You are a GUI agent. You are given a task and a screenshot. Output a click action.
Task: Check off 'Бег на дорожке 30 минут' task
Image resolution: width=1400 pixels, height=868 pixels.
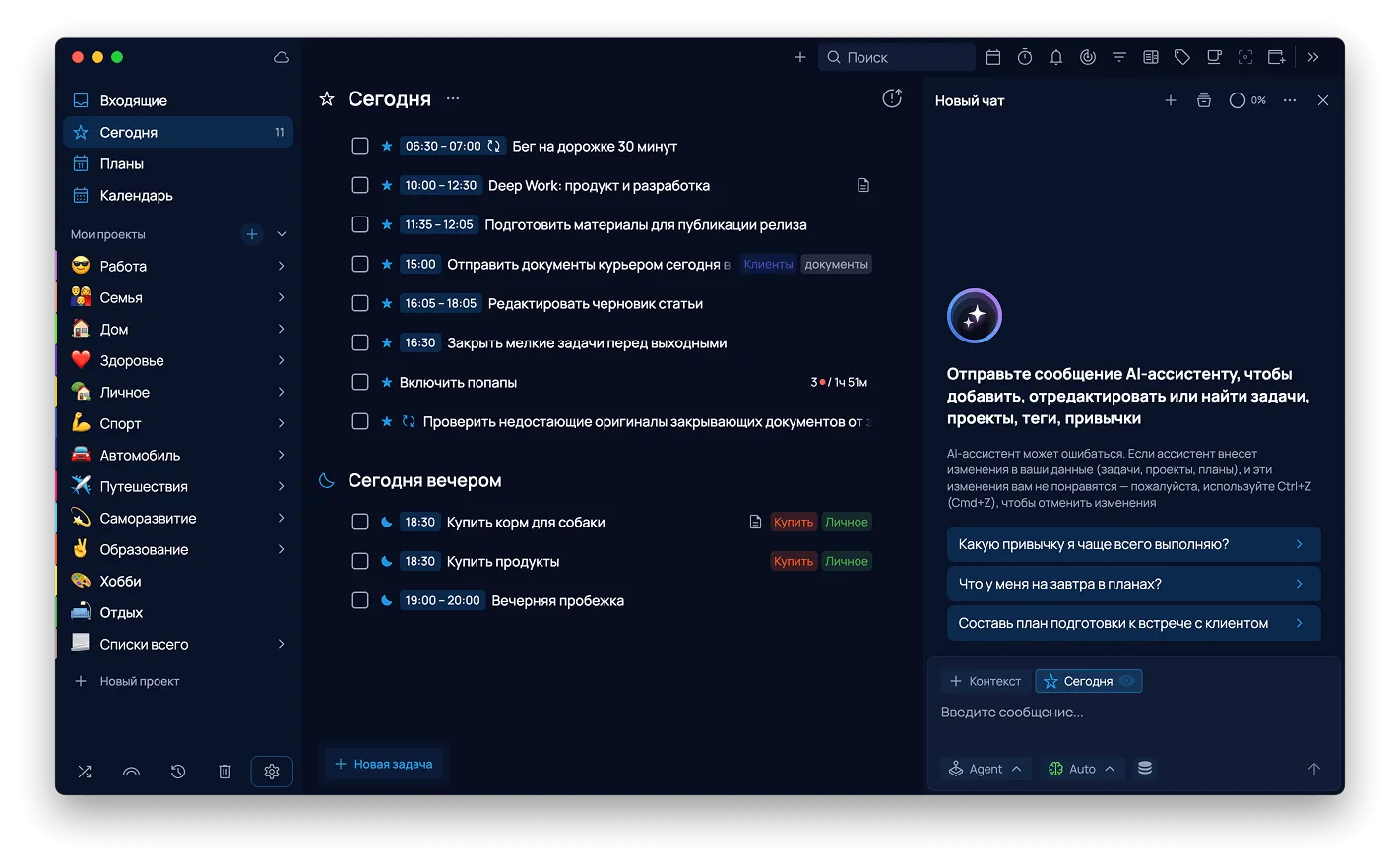coord(360,146)
